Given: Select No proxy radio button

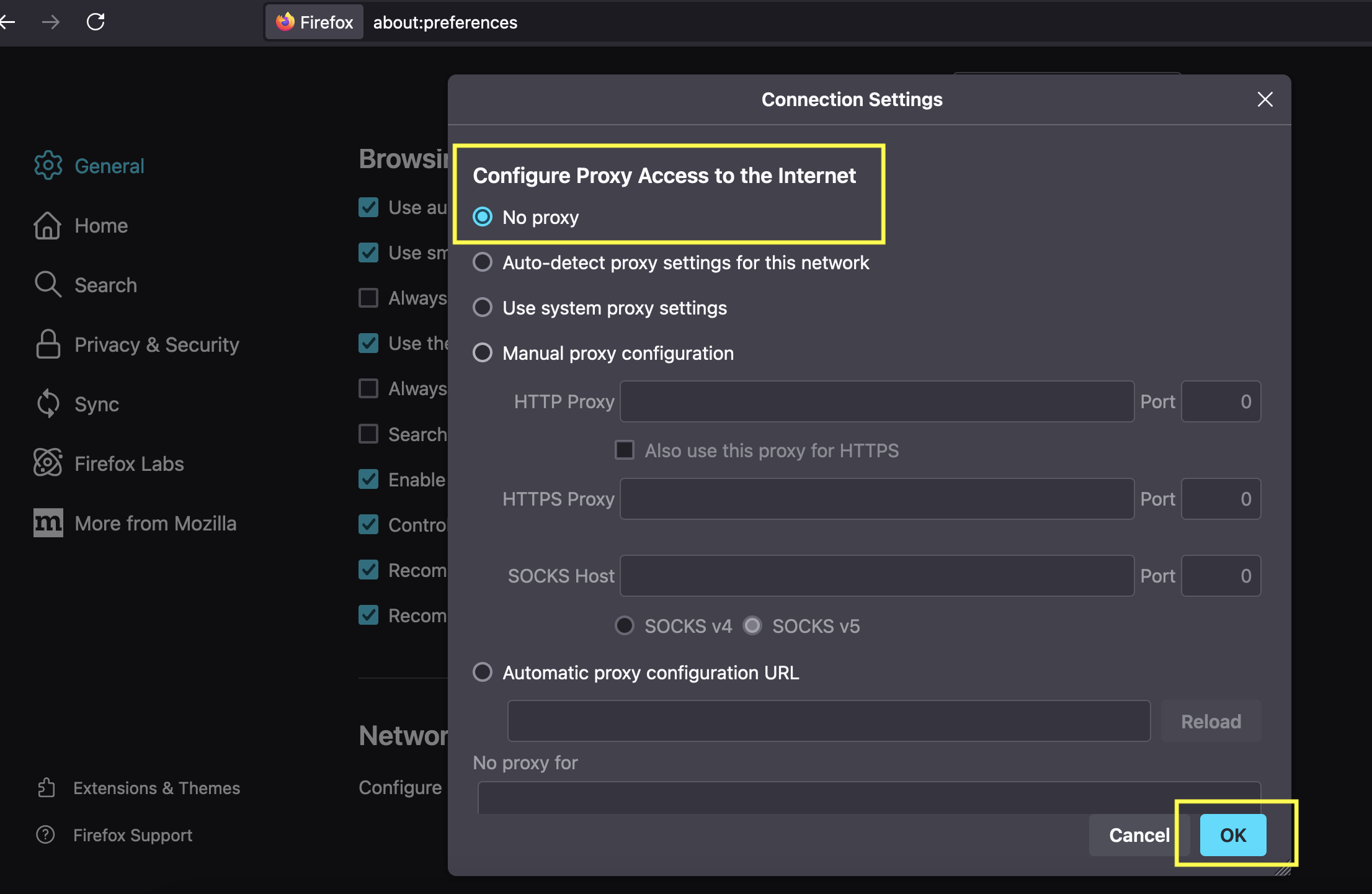Looking at the screenshot, I should click(x=483, y=217).
